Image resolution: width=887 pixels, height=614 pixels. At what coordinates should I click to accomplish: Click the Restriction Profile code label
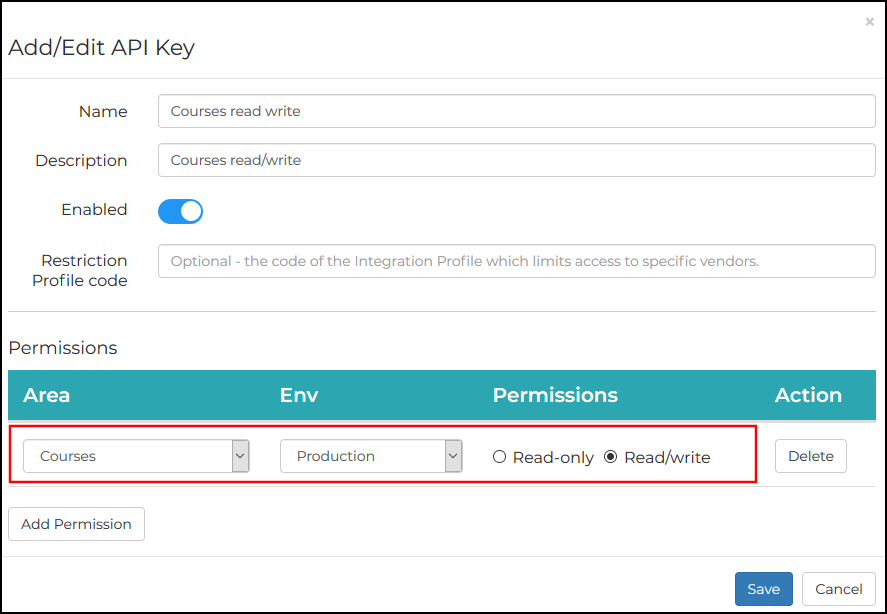81,271
